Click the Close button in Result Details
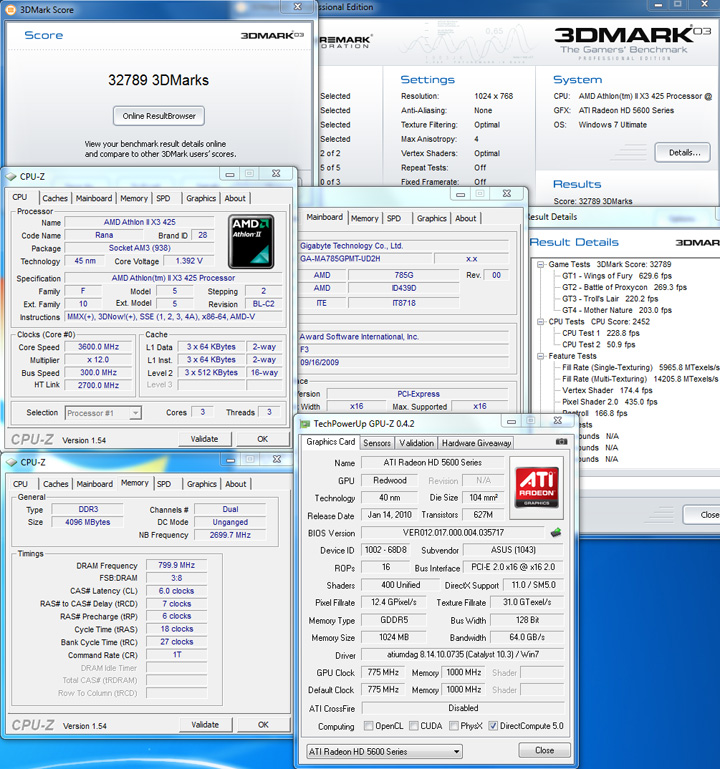This screenshot has height=769, width=720. (x=702, y=515)
